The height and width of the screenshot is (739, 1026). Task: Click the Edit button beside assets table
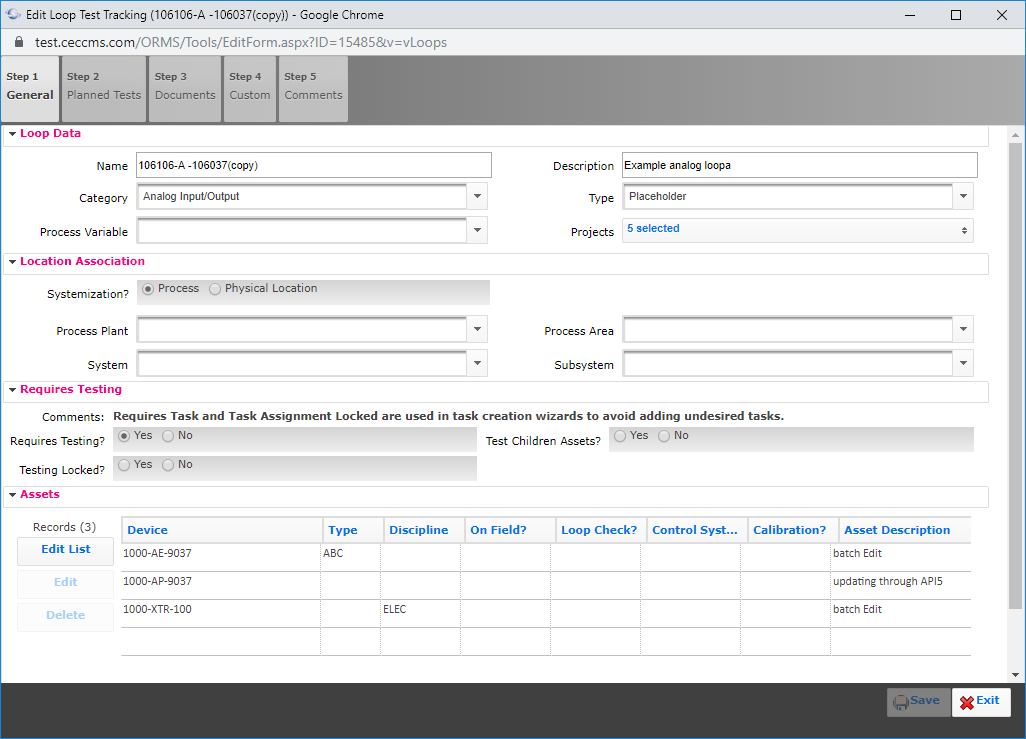(65, 583)
